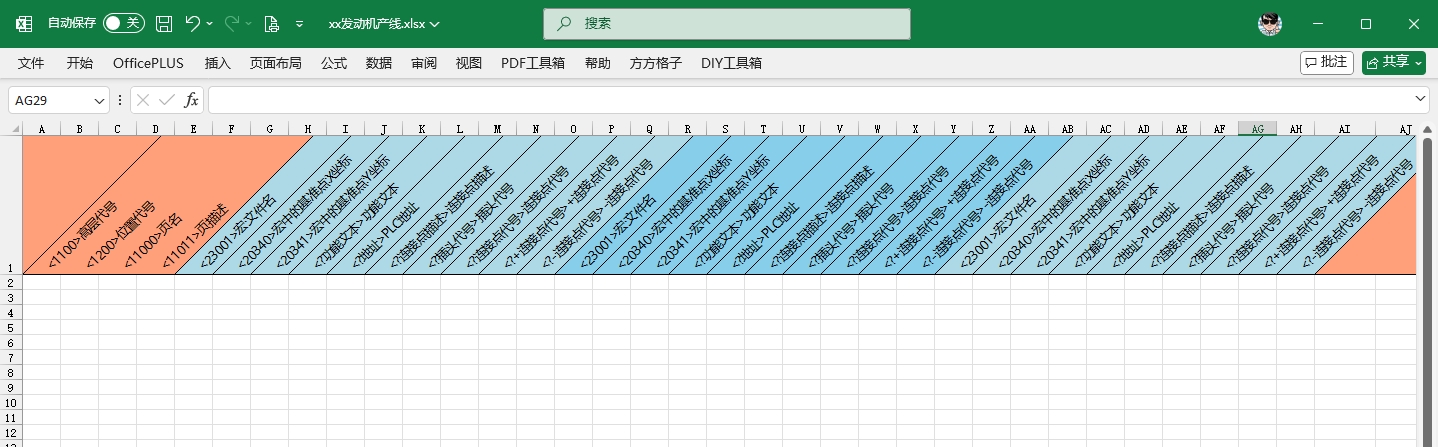Undo the last action
1438x447 pixels.
[193, 23]
